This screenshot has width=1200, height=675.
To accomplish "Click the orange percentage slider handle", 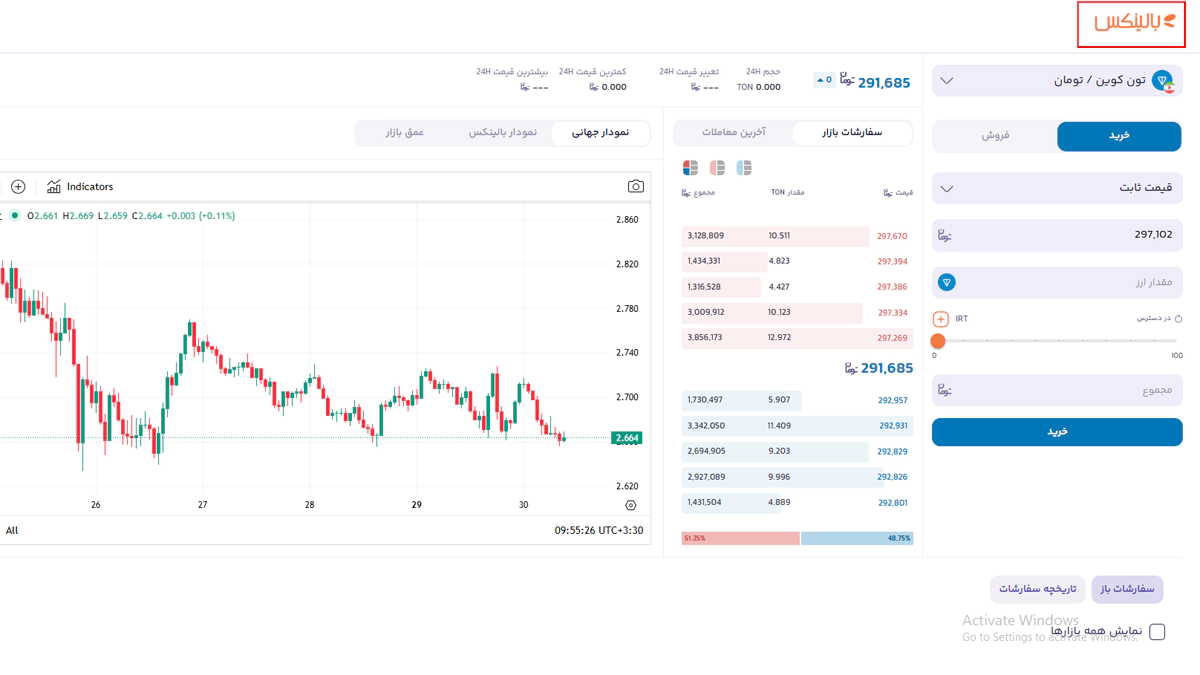I will 938,341.
